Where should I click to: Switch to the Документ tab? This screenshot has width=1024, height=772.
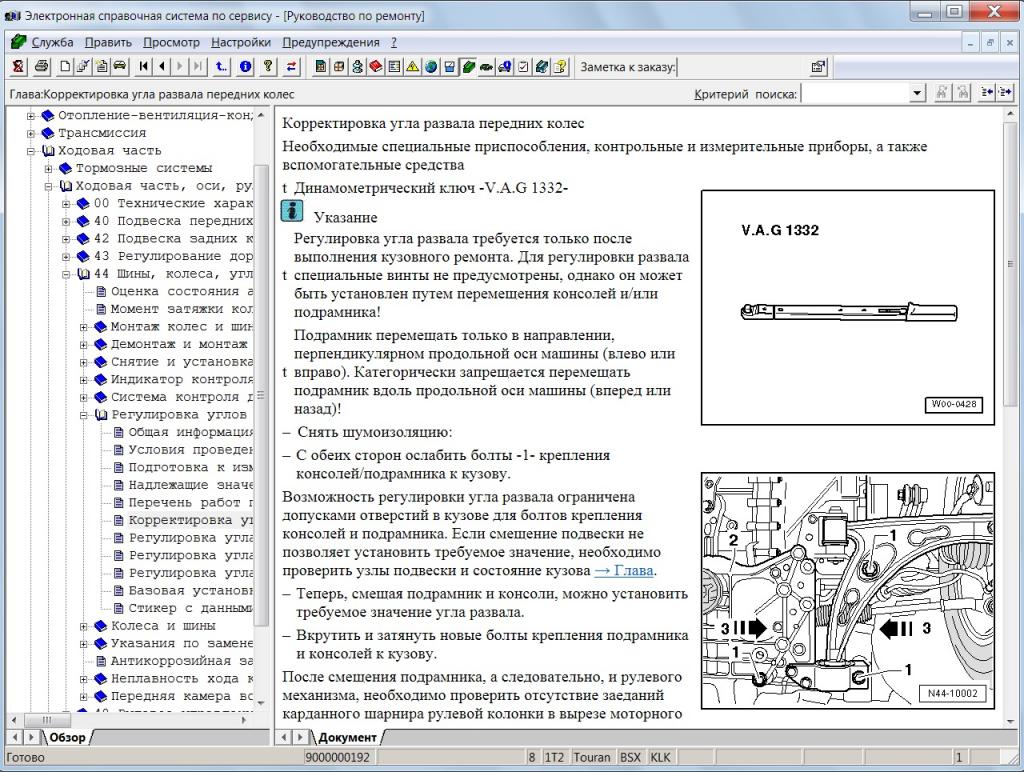pos(347,737)
